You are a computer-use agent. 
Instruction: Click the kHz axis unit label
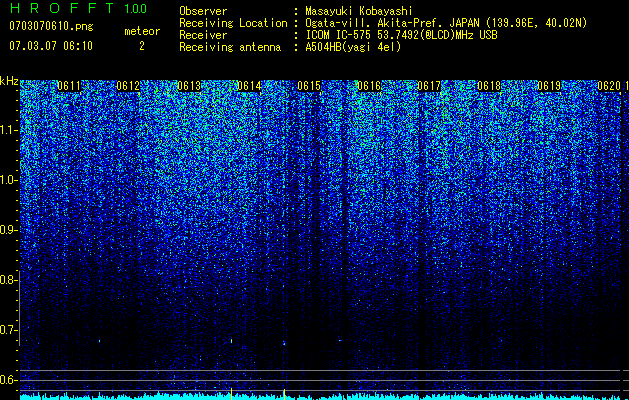tap(9, 81)
